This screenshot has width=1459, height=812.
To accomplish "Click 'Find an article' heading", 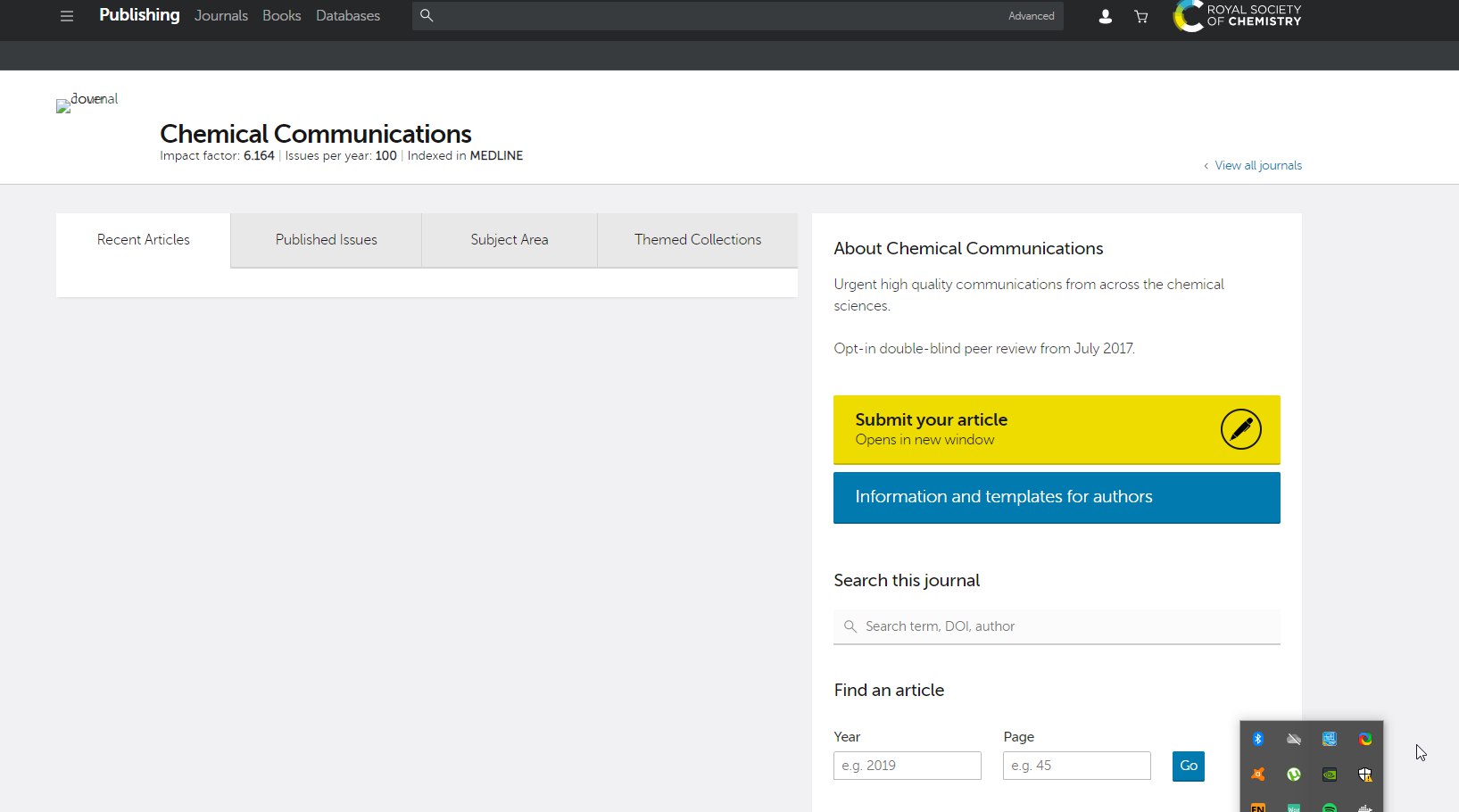I will (x=889, y=691).
